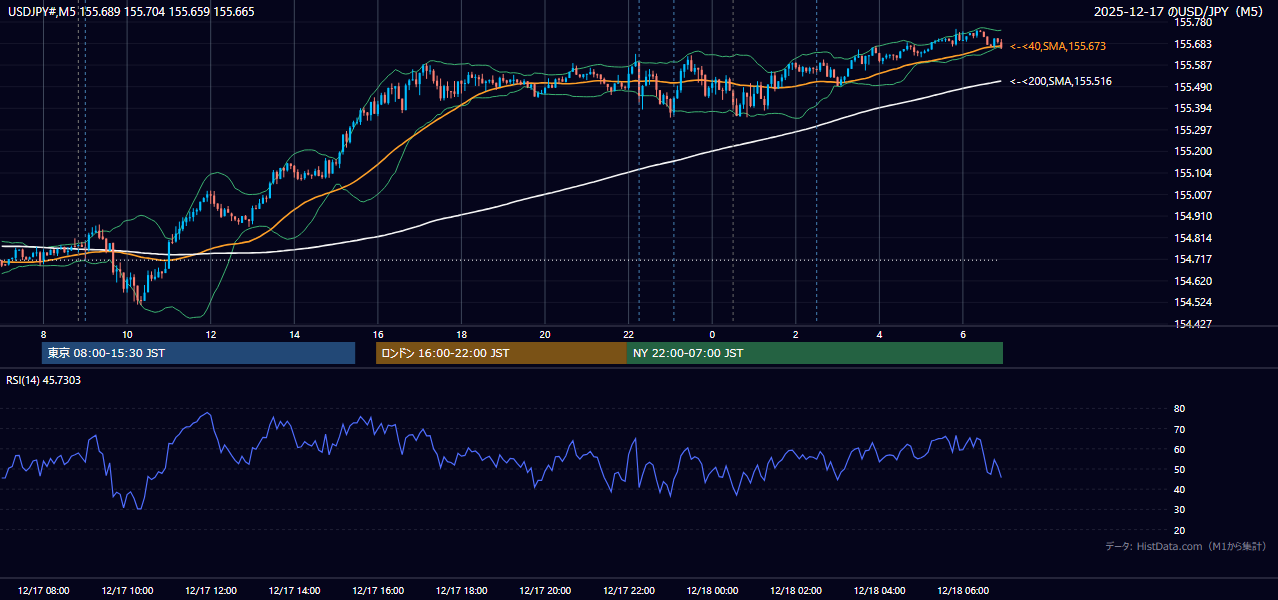Click hour label 18 under the price chart

[x=461, y=334]
